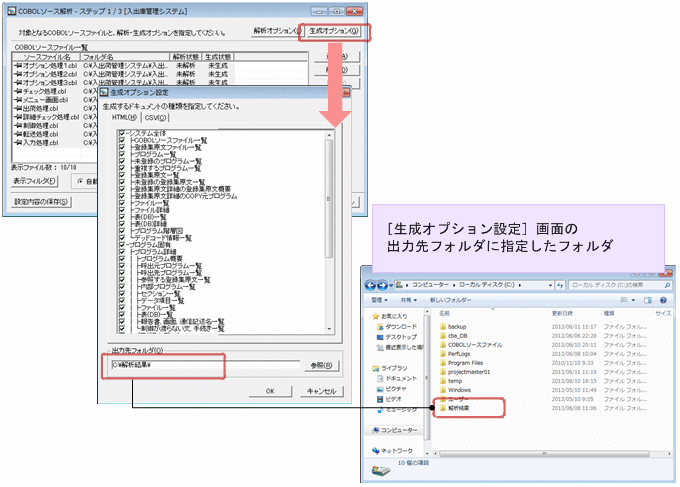Click the magnifier icon in Explorer search
Viewport: 680px width, 487px height.
coord(667,285)
